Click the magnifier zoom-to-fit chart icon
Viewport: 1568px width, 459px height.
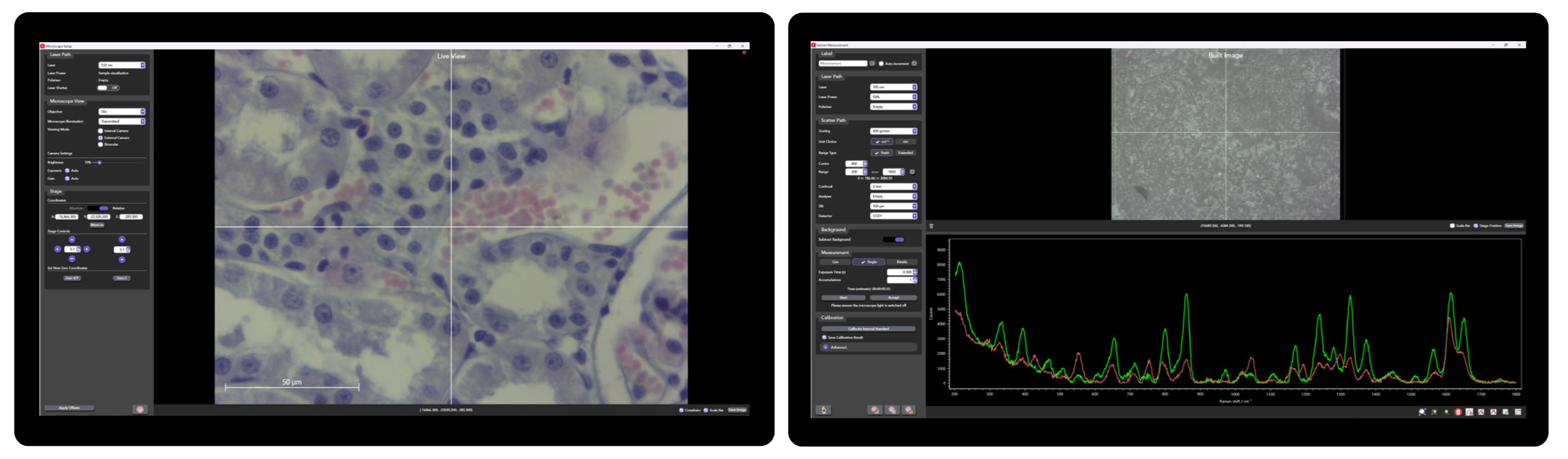1423,412
